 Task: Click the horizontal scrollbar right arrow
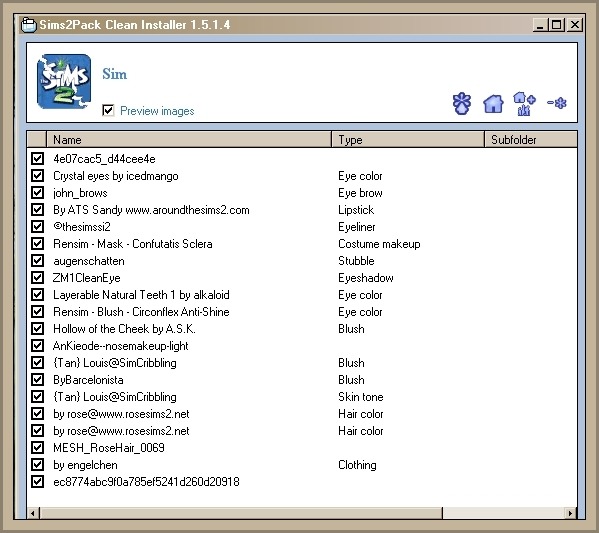point(570,513)
